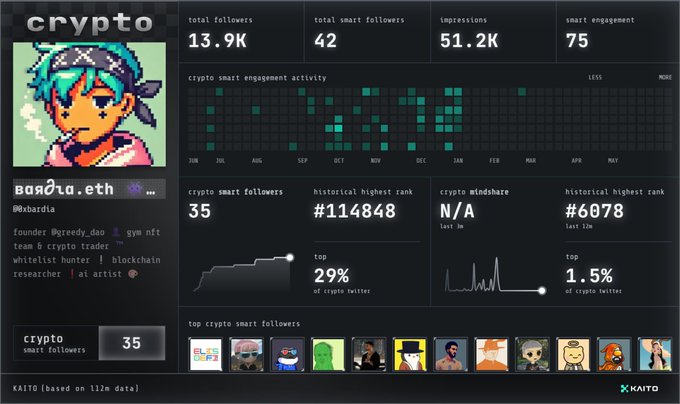Click the 13.9K total followers value

[x=217, y=41]
